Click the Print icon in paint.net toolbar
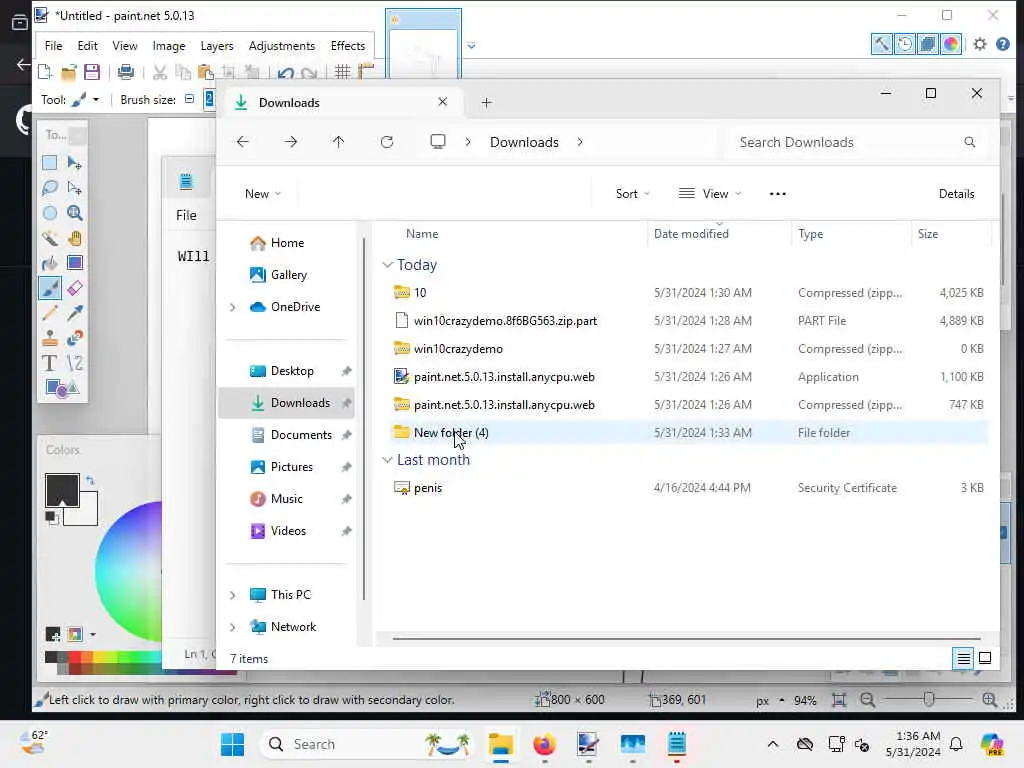1024x768 pixels. click(125, 72)
